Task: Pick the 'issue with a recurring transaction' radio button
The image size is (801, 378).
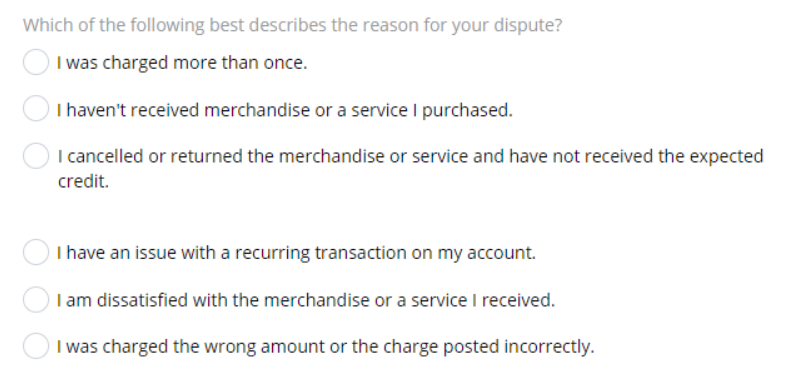Action: coord(36,252)
